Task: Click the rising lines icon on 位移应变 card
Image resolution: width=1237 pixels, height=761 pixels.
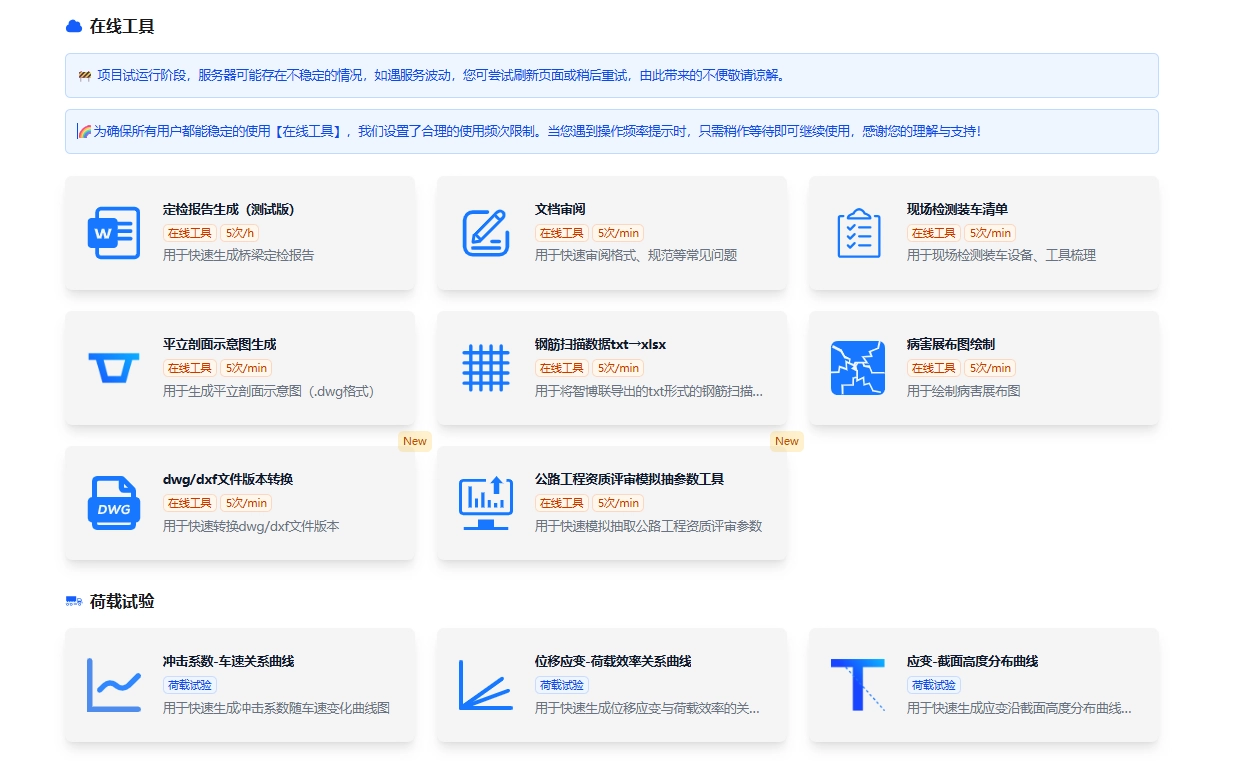Action: [486, 686]
